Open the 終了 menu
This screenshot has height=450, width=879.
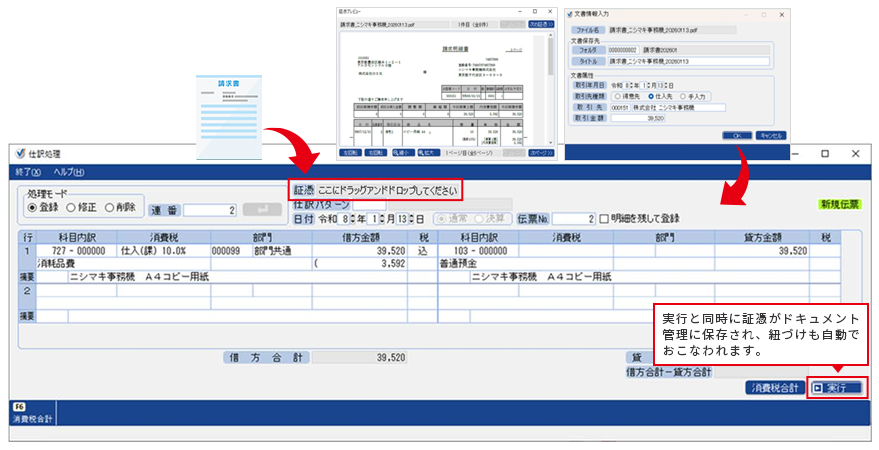coord(29,172)
